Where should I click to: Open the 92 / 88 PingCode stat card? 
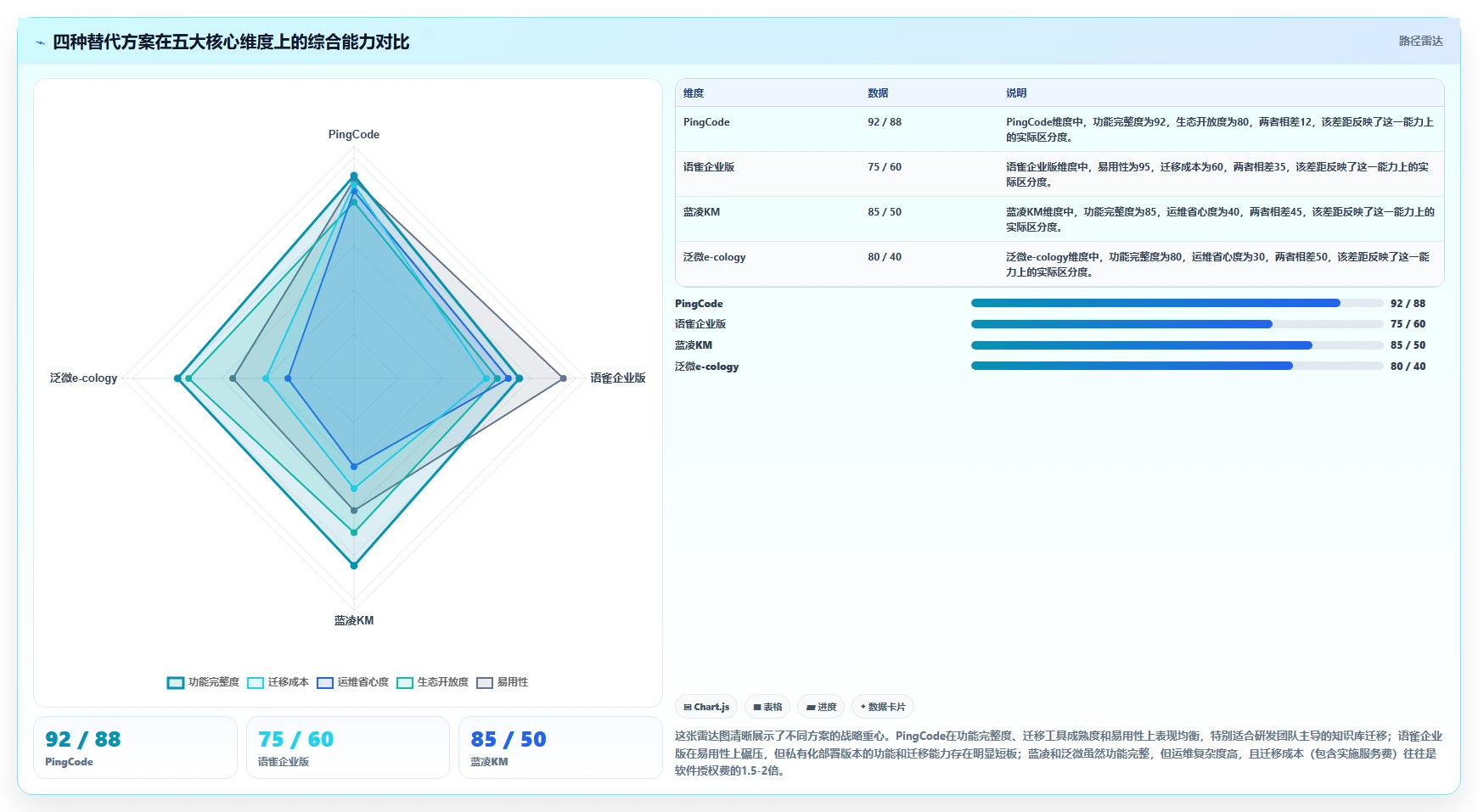[x=135, y=748]
